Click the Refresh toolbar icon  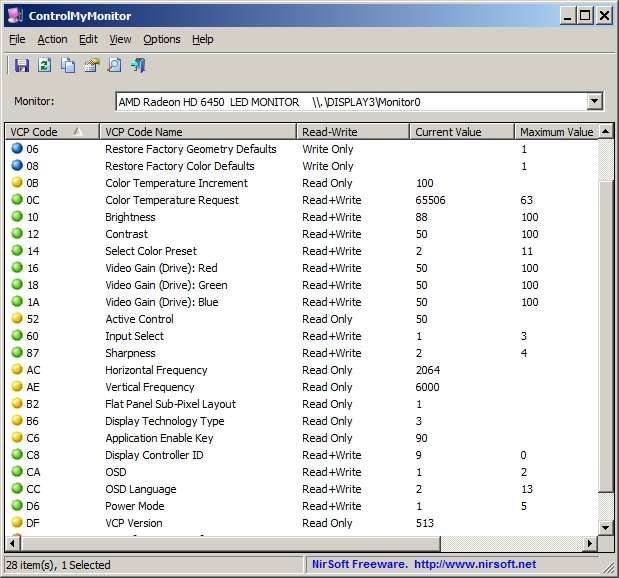coord(44,66)
